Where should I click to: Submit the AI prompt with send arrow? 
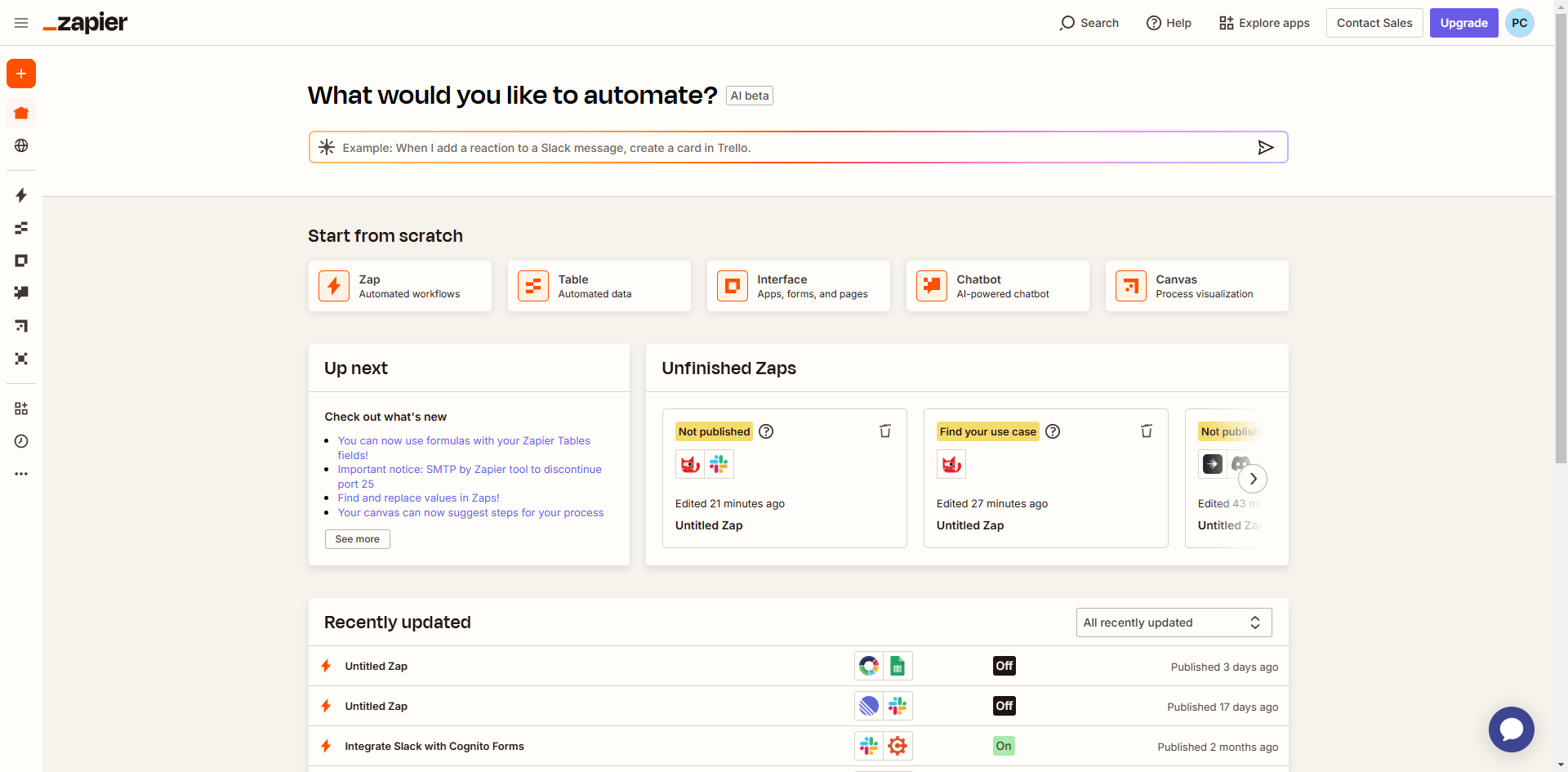[x=1265, y=148]
